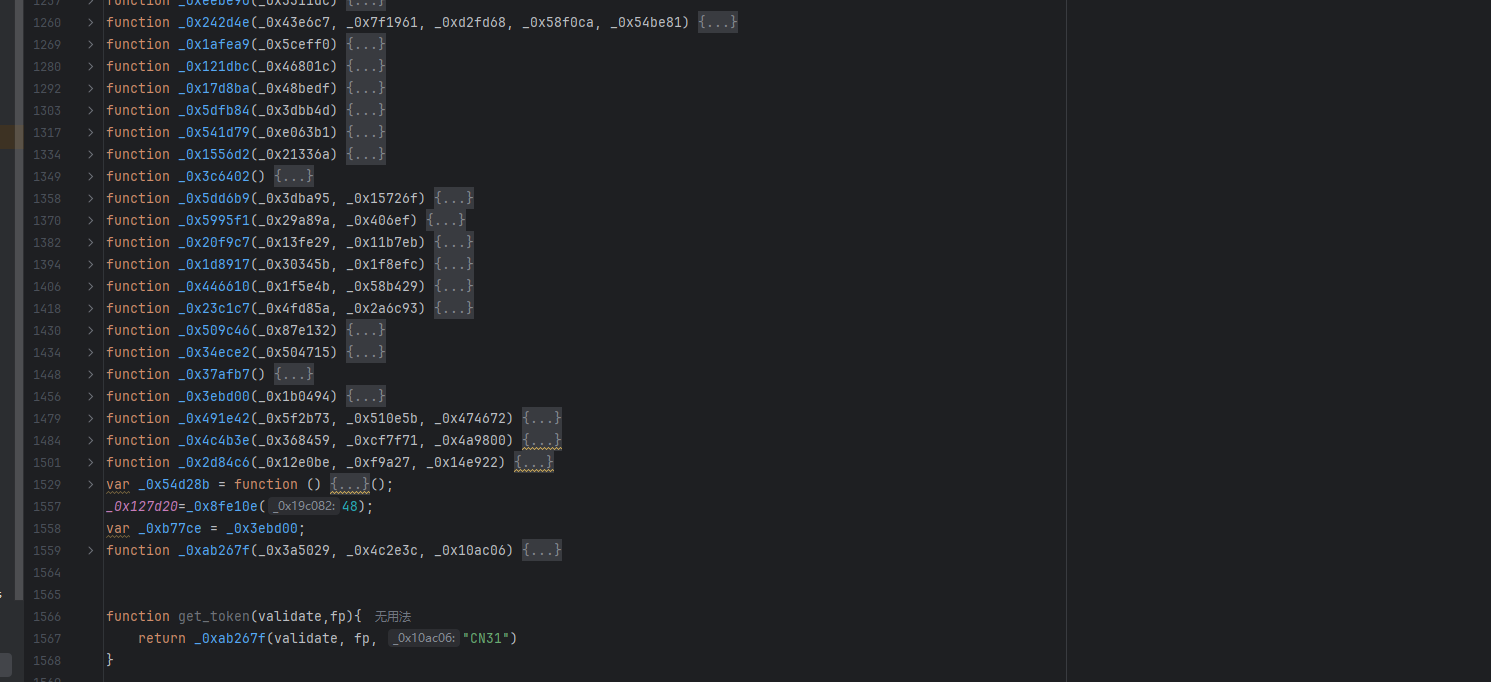Screen dimensions: 1491x682
Task: Expand fold arrow for function _0x5dd6b9
Action: 90,198
